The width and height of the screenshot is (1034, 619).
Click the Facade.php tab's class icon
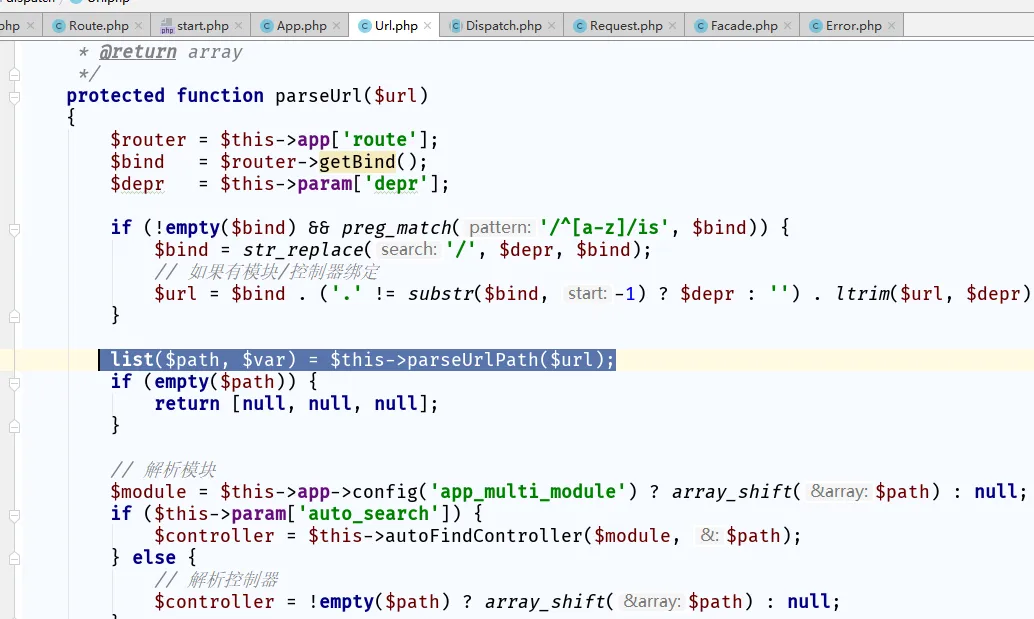coord(699,25)
